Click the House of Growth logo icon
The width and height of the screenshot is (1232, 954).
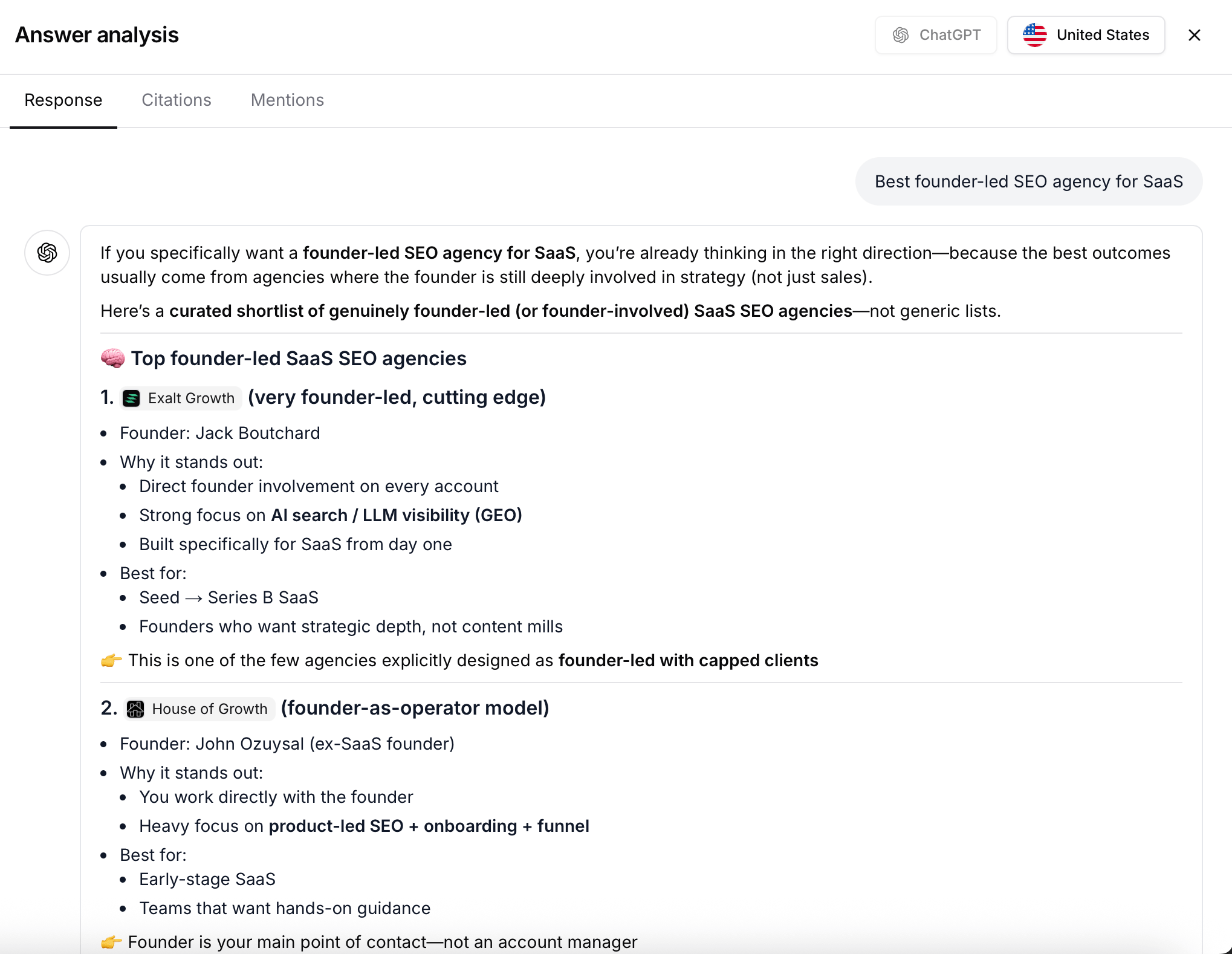[x=136, y=709]
